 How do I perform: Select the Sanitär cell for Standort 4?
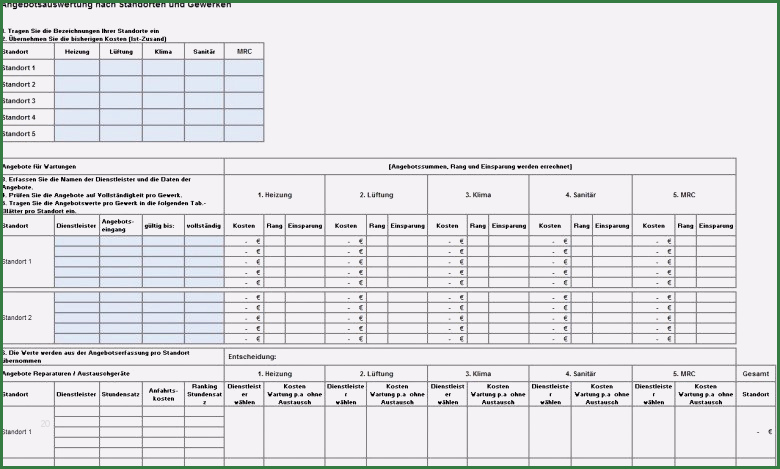click(x=204, y=117)
